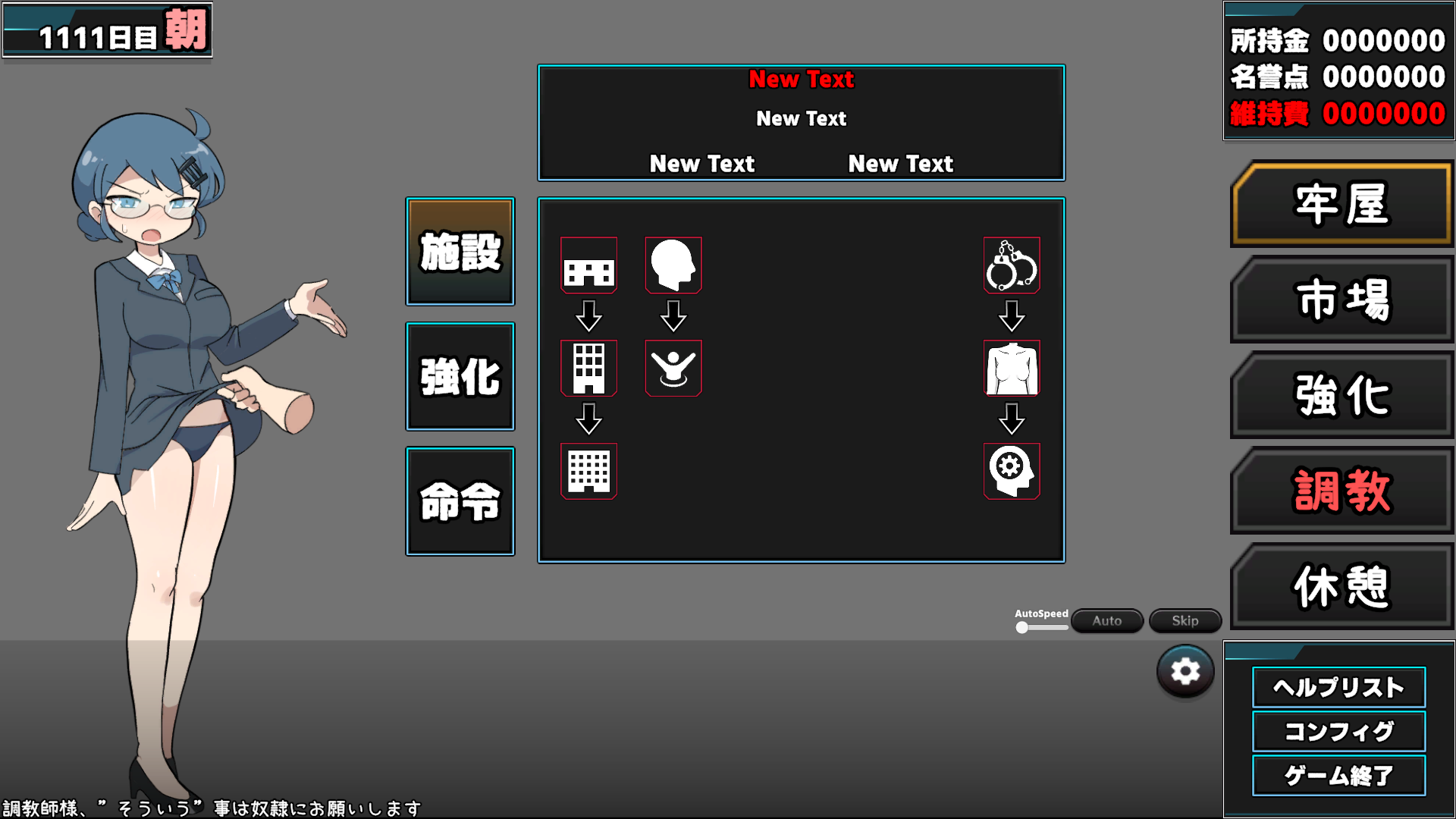Switch to the 施設 facility tab

[x=460, y=252]
